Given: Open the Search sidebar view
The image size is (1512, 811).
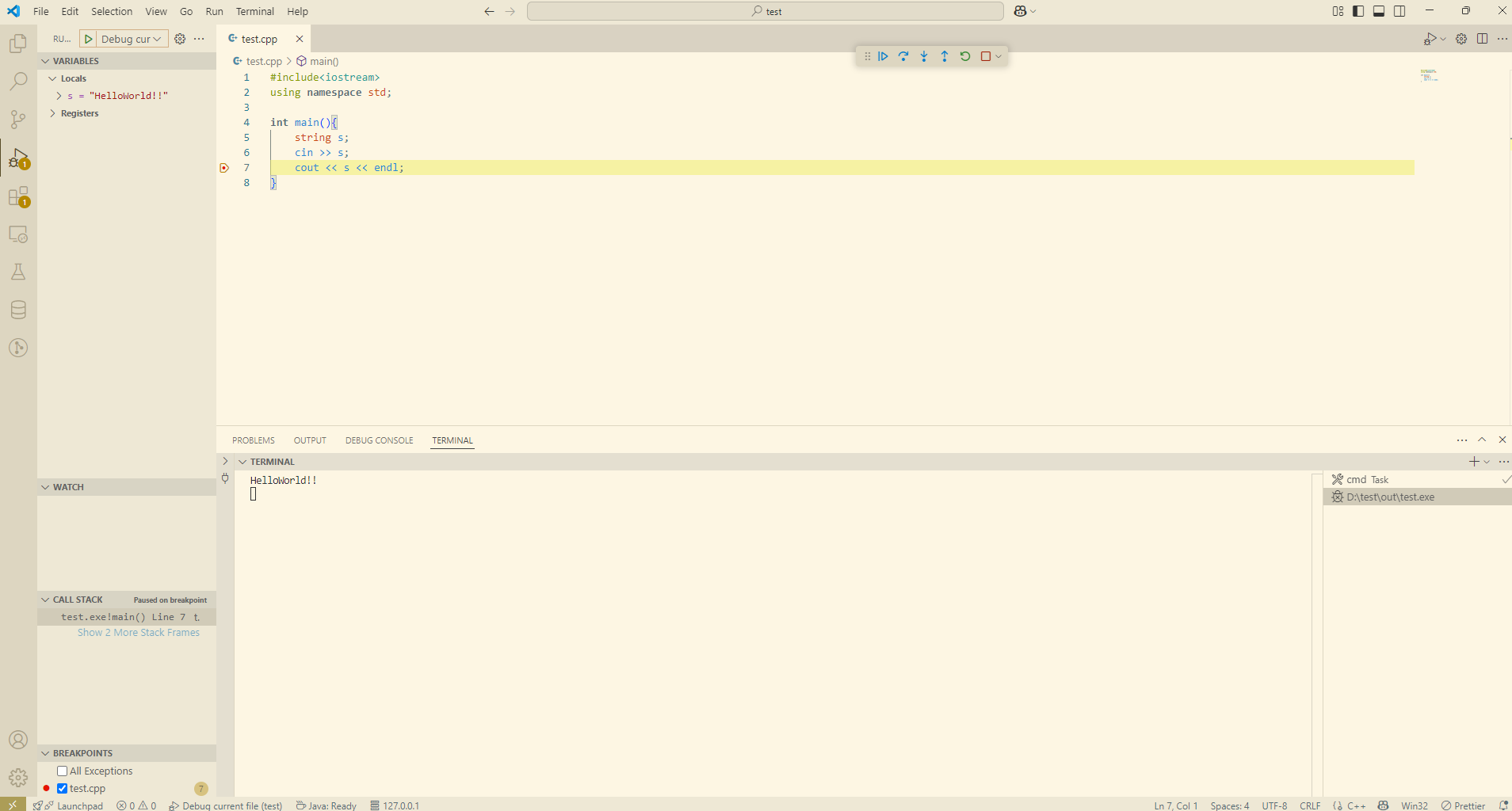Looking at the screenshot, I should (x=17, y=81).
